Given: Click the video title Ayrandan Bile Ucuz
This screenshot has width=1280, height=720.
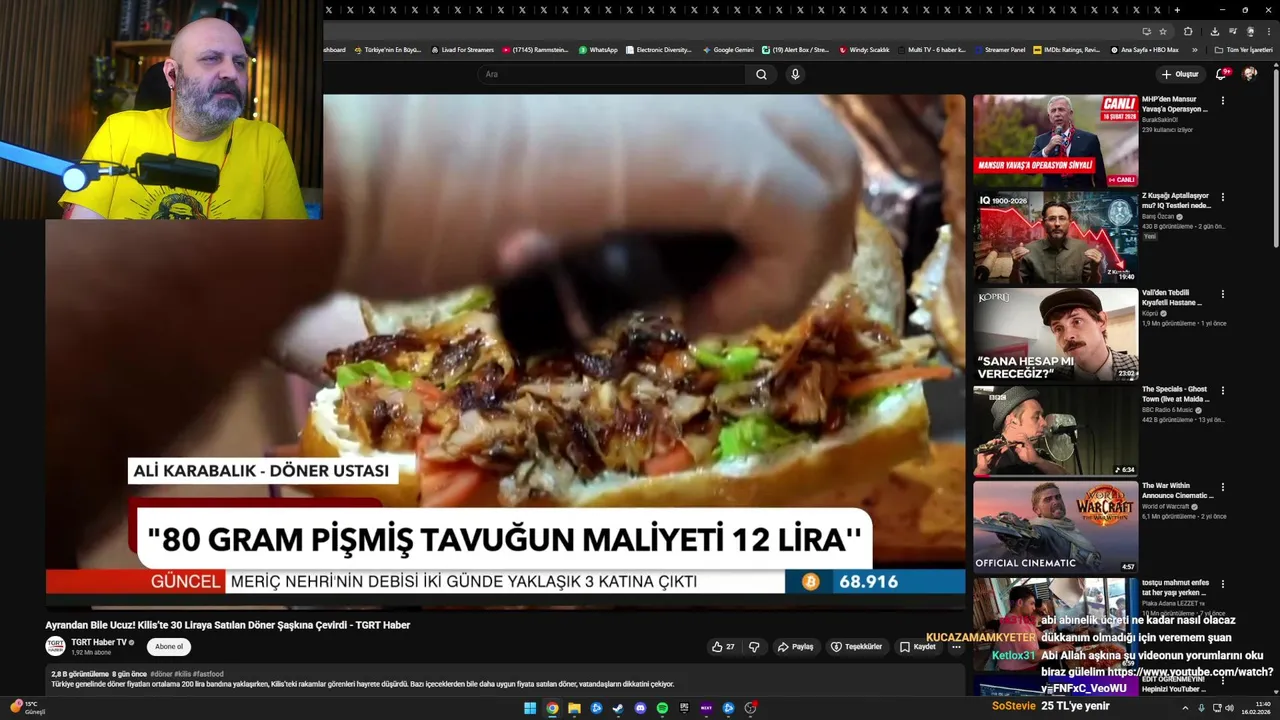Looking at the screenshot, I should tap(228, 625).
